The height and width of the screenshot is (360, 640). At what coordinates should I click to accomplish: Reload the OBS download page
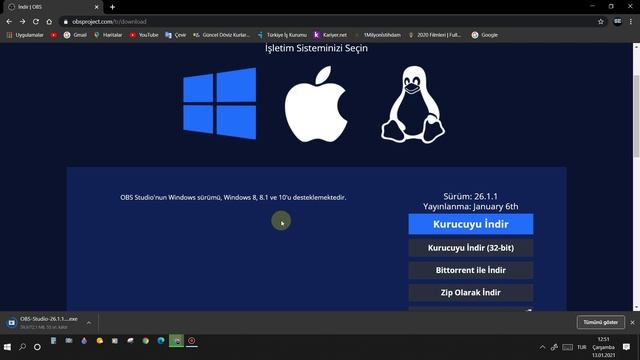(36, 22)
